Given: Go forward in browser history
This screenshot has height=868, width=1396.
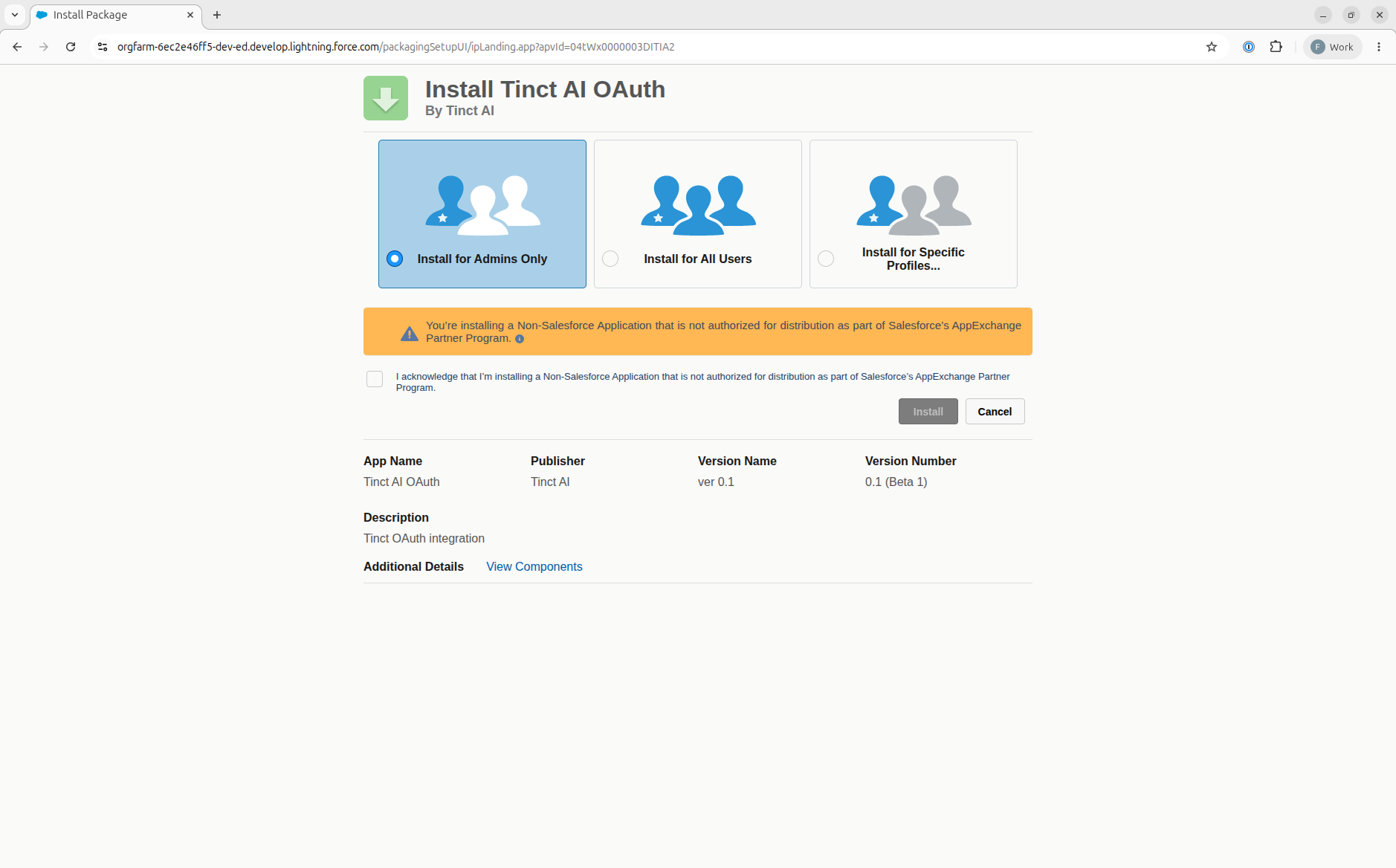Looking at the screenshot, I should tap(44, 47).
